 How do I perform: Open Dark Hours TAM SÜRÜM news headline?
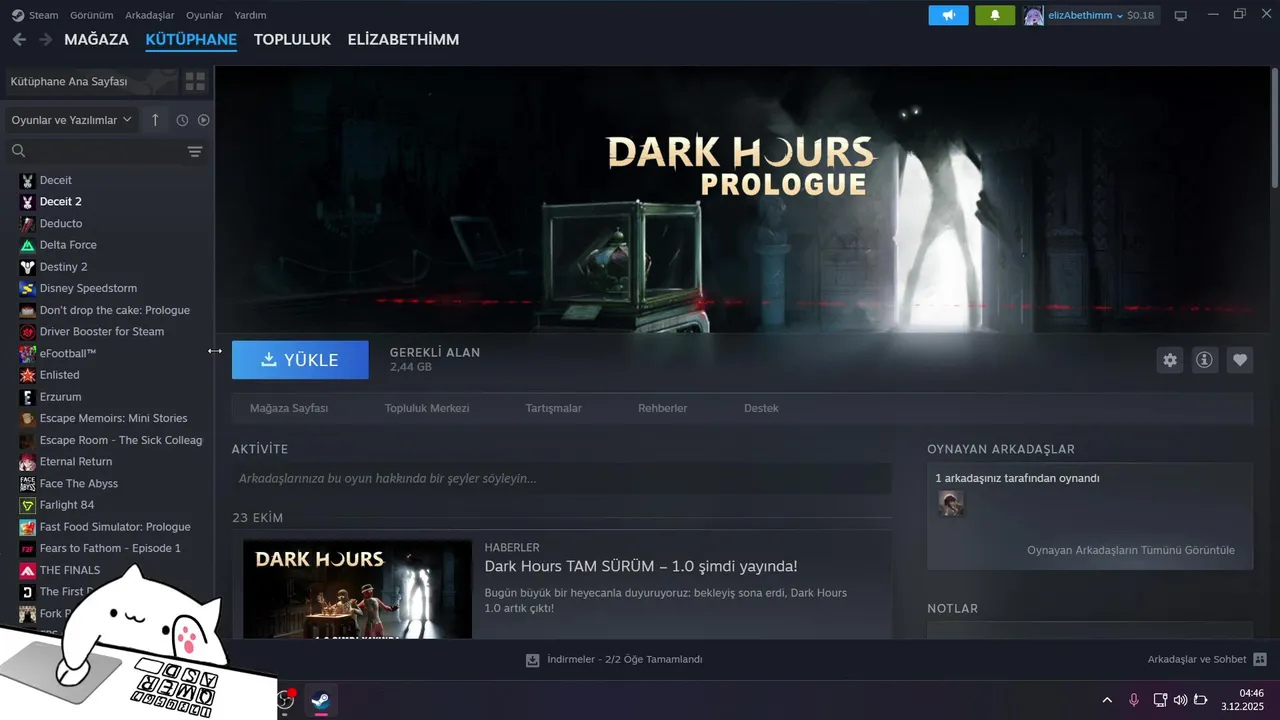click(x=641, y=567)
